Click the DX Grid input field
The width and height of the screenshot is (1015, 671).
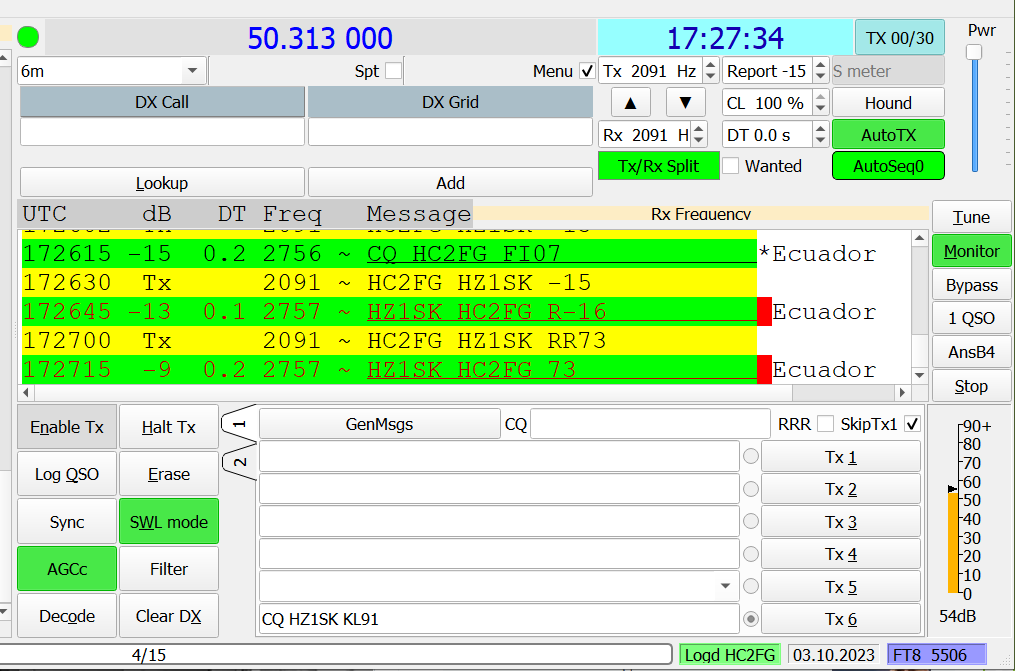pyautogui.click(x=450, y=132)
